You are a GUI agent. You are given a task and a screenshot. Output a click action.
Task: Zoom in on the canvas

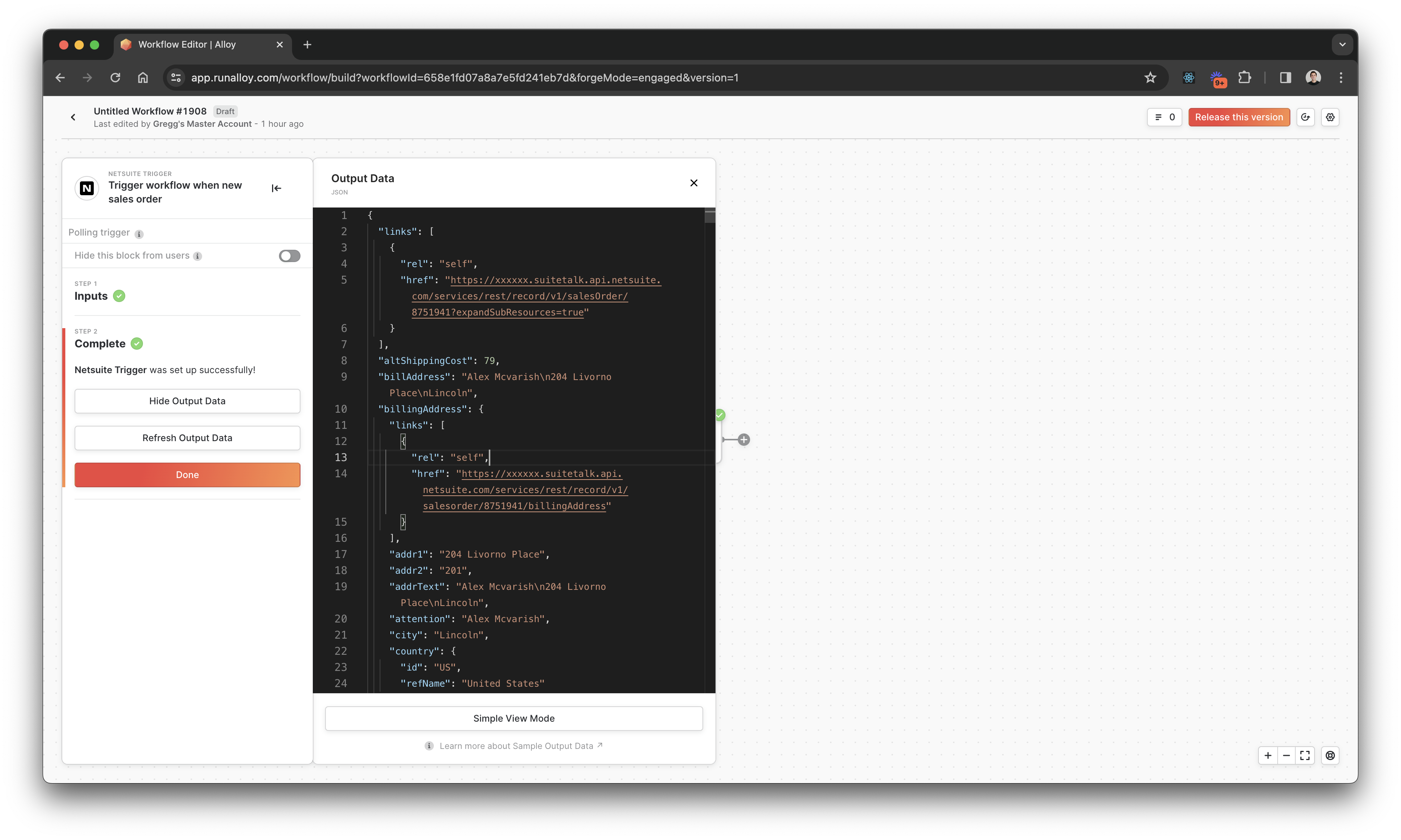coord(1268,756)
